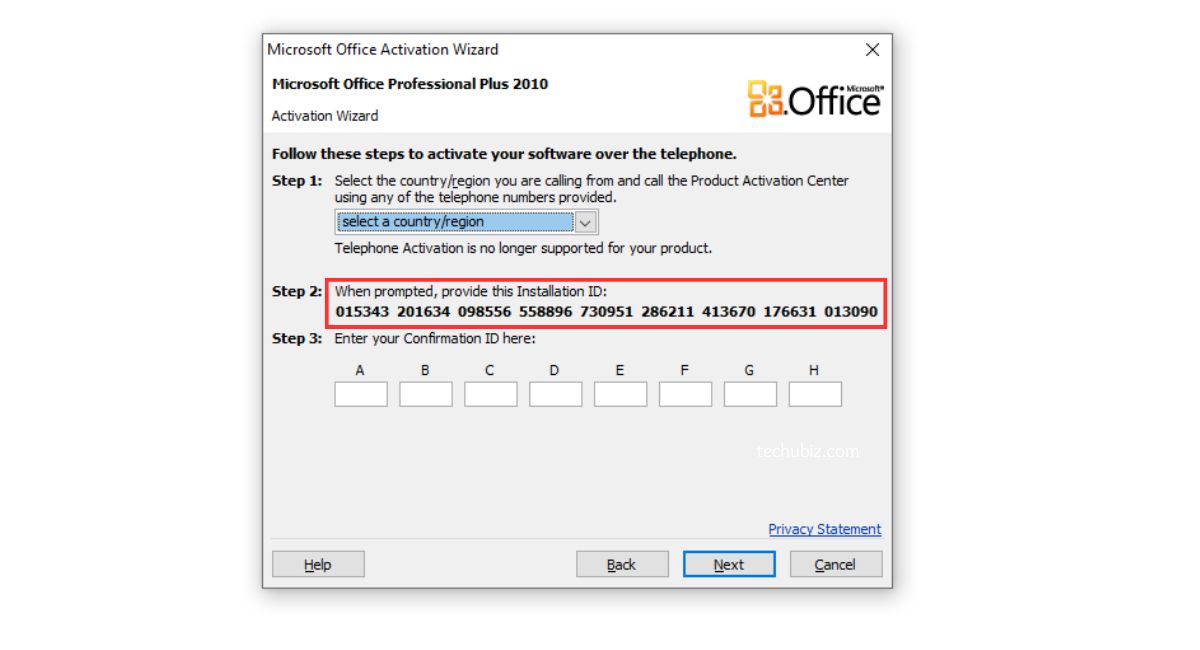Go Back in the Activation Wizard

622,565
